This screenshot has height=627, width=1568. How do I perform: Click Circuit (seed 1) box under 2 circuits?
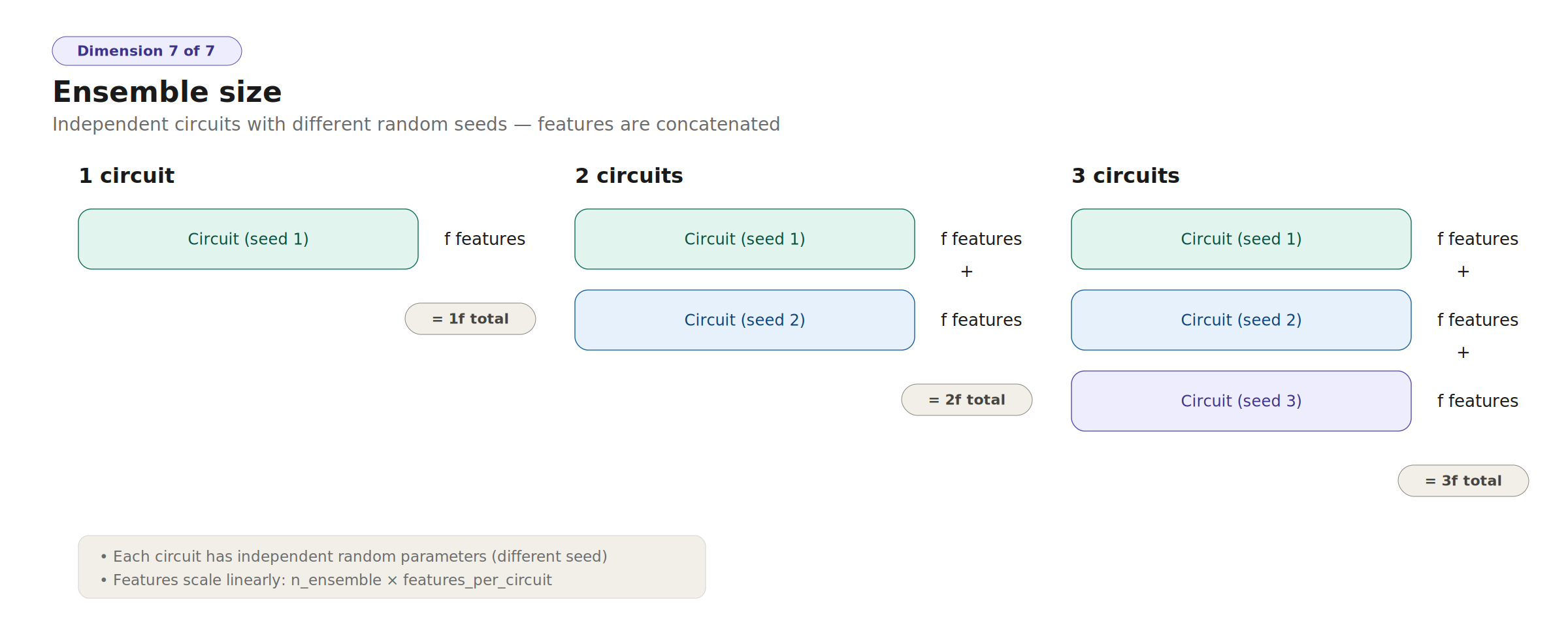(744, 239)
